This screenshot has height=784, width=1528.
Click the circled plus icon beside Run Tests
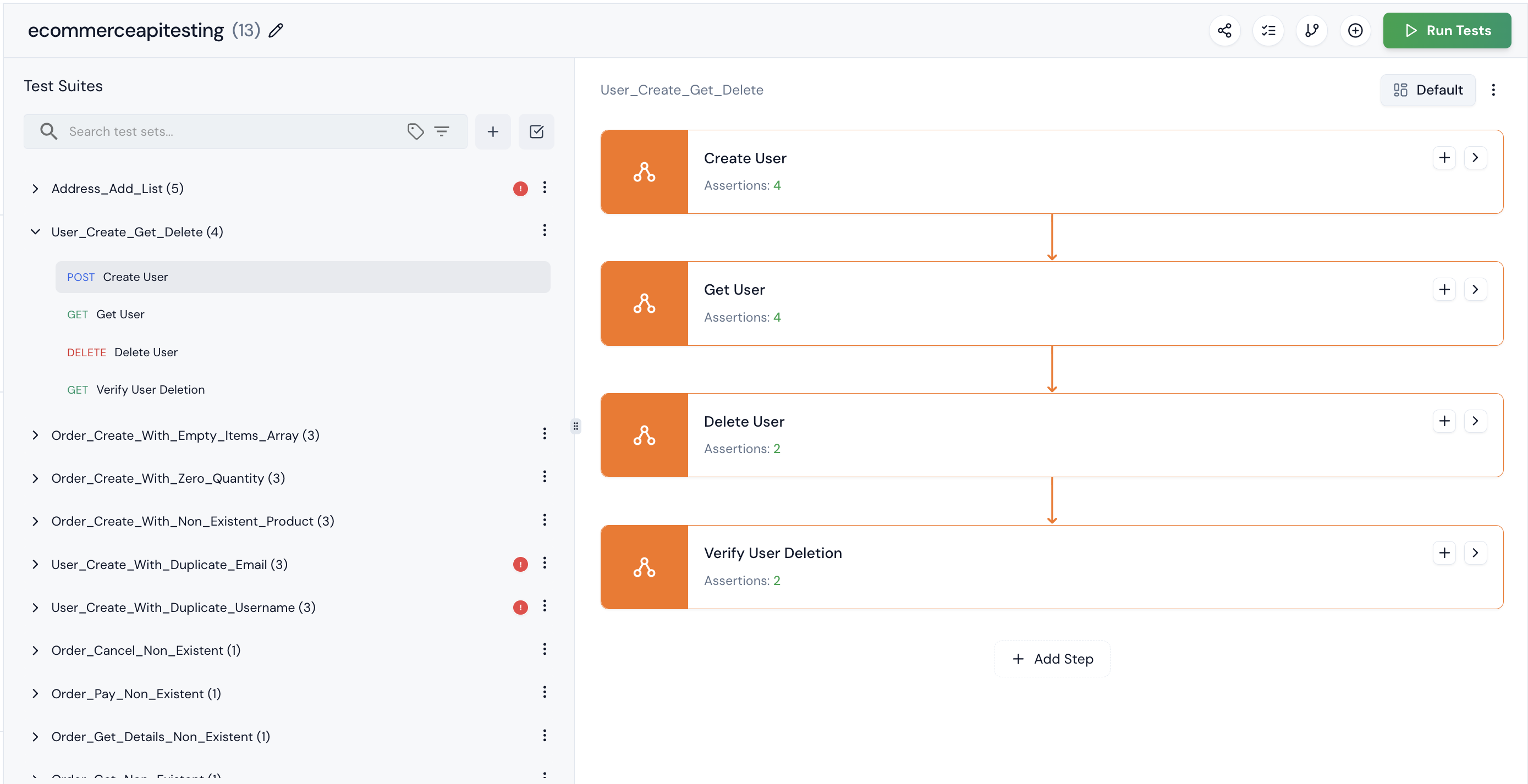(x=1355, y=30)
